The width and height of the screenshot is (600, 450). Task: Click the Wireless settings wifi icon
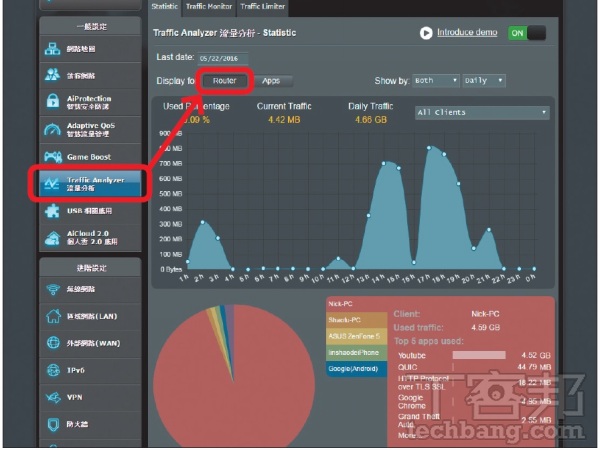[53, 289]
